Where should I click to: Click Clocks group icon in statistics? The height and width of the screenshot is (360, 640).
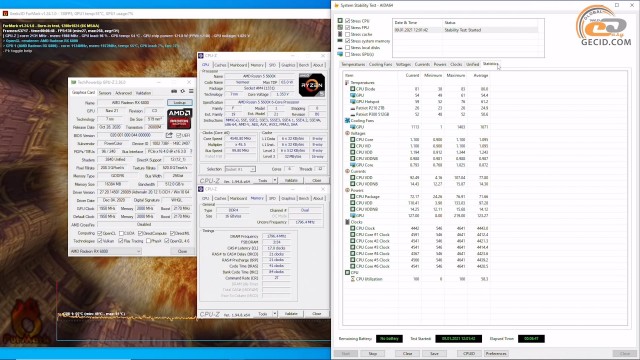pyautogui.click(x=347, y=222)
